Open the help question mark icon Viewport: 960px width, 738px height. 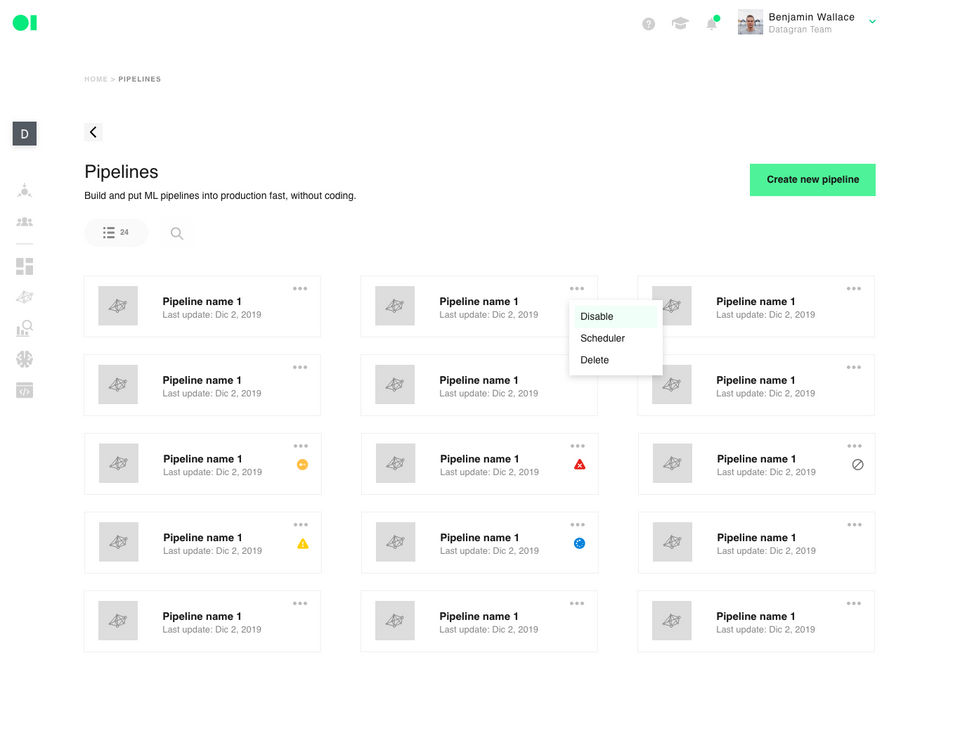[648, 23]
